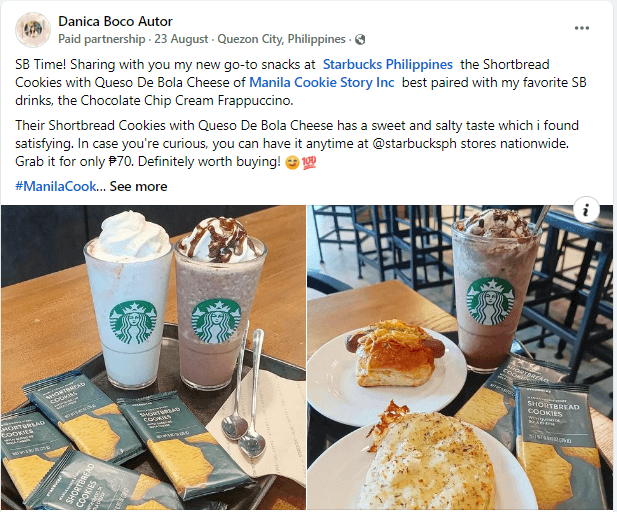Click the Shortbread Cookies pack in right photo
The width and height of the screenshot is (617, 512).
coord(555,445)
